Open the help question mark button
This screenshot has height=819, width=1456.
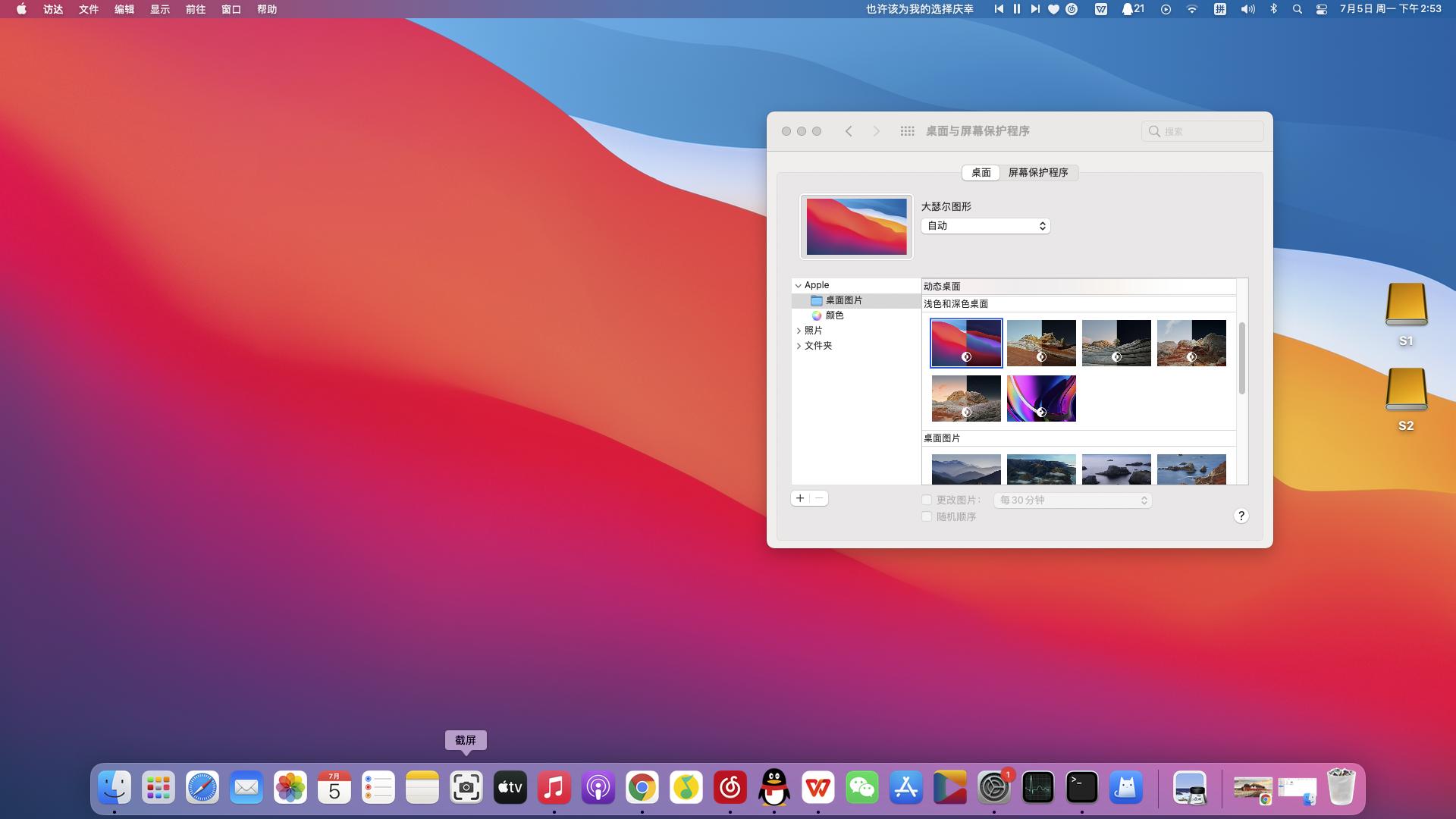coord(1241,516)
